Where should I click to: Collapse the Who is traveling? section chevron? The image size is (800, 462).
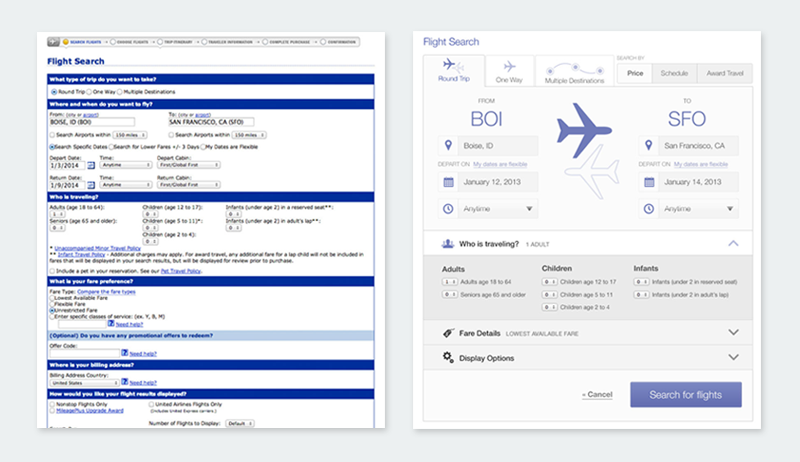coord(733,243)
